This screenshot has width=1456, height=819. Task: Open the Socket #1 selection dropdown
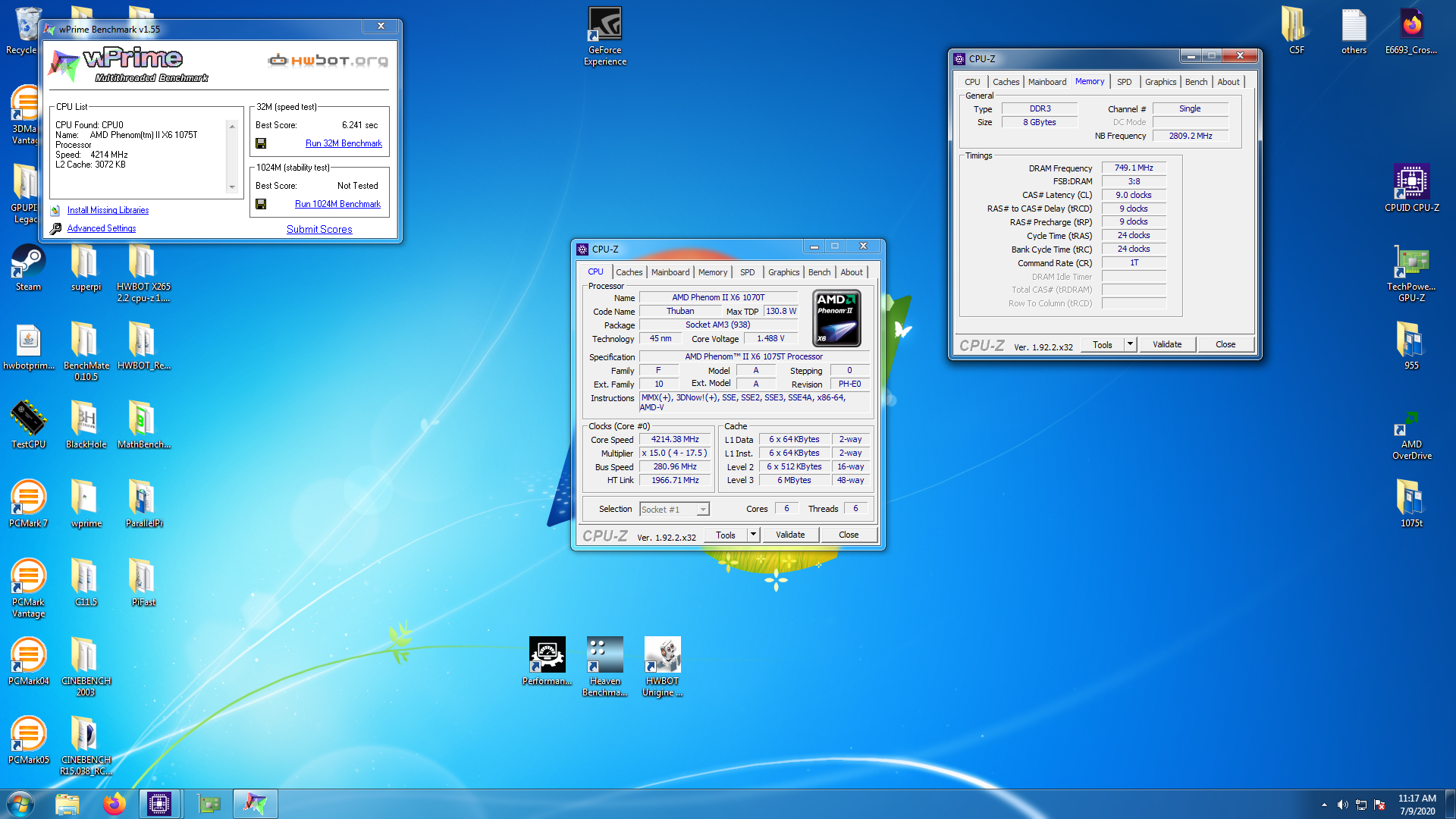674,510
